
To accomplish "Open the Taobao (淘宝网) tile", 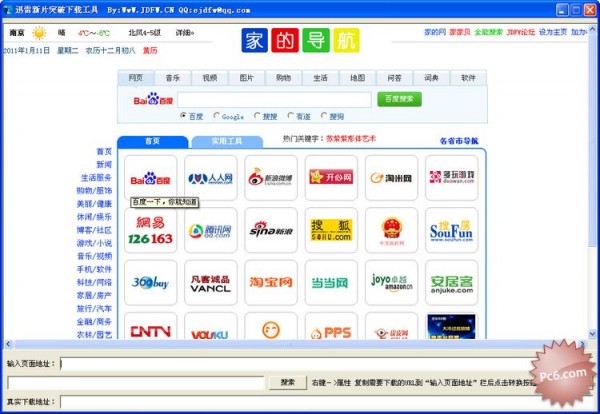I will 271,282.
